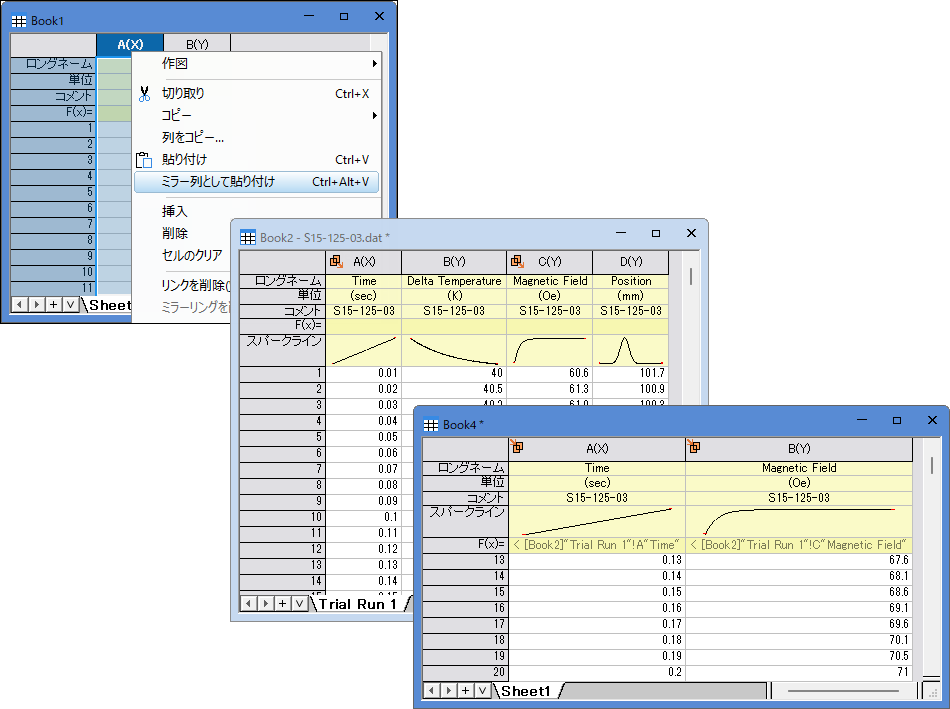
Task: Click the Time sparkline thumbnail in Book2
Action: click(x=364, y=350)
